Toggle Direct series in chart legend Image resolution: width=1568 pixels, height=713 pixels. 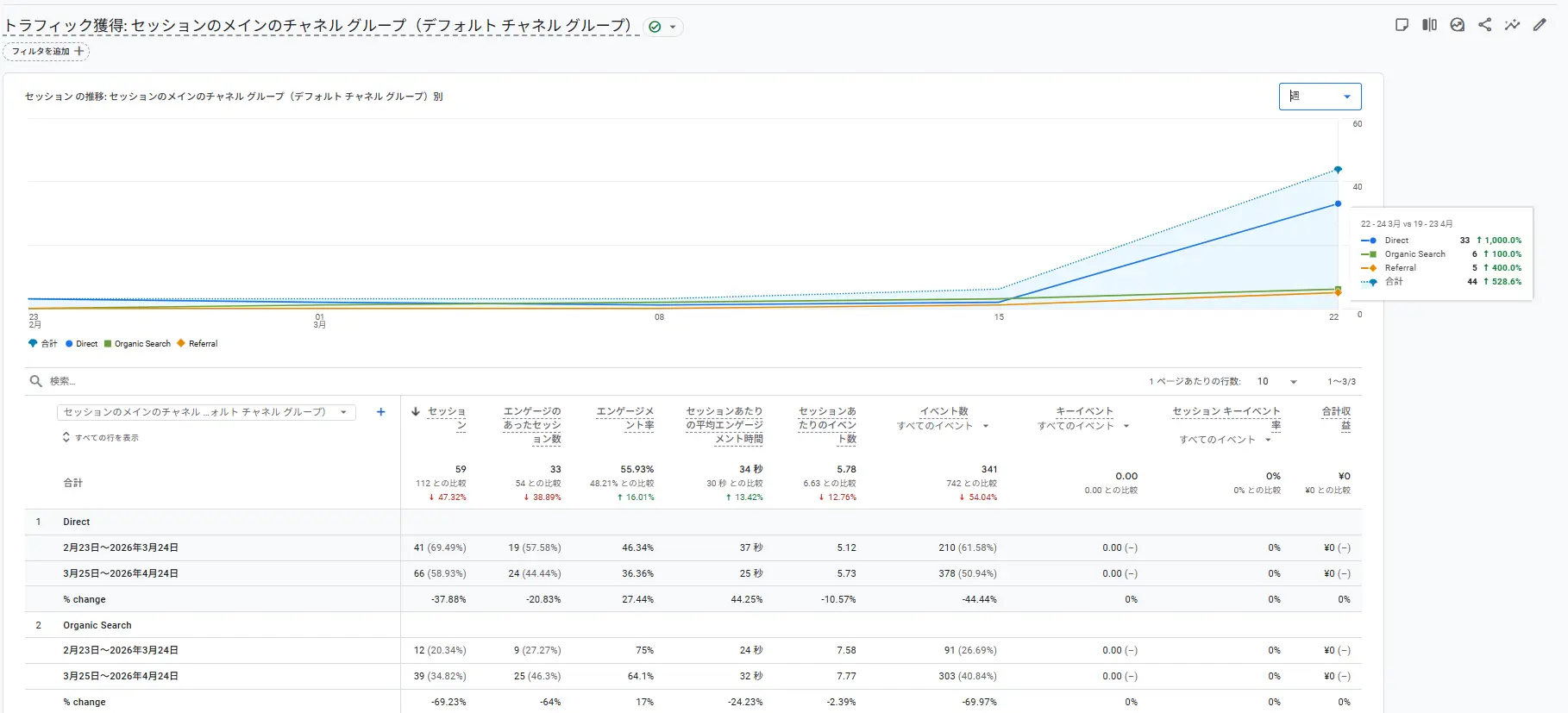81,343
